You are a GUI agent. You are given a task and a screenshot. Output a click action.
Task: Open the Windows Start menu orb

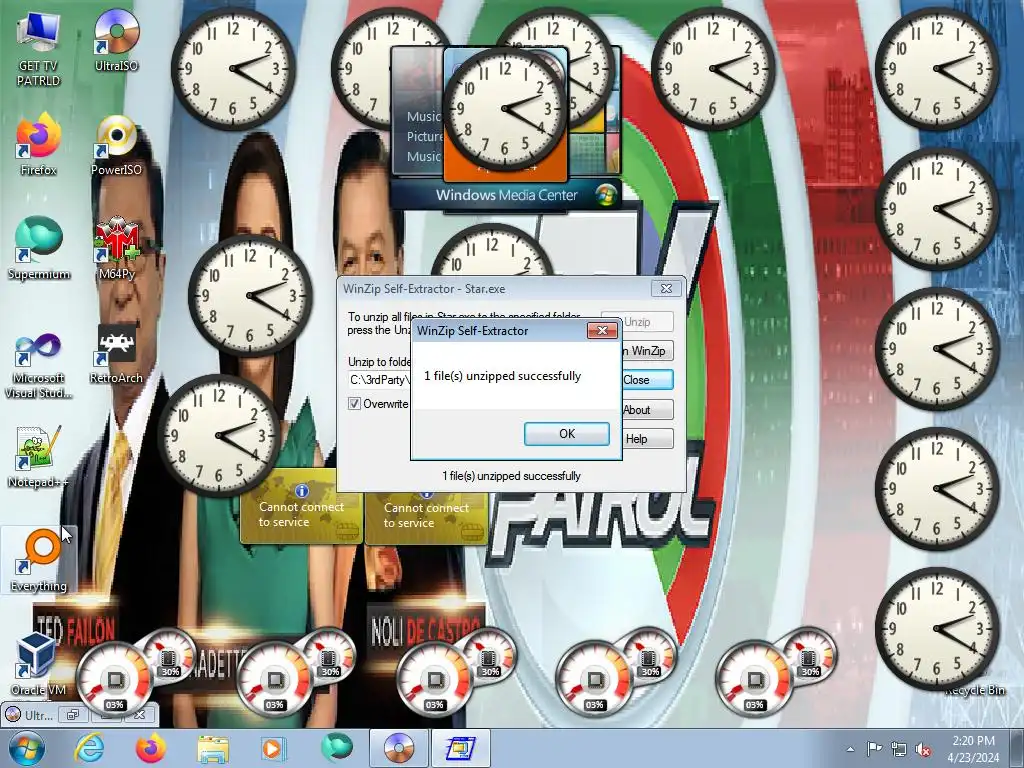pyautogui.click(x=26, y=748)
